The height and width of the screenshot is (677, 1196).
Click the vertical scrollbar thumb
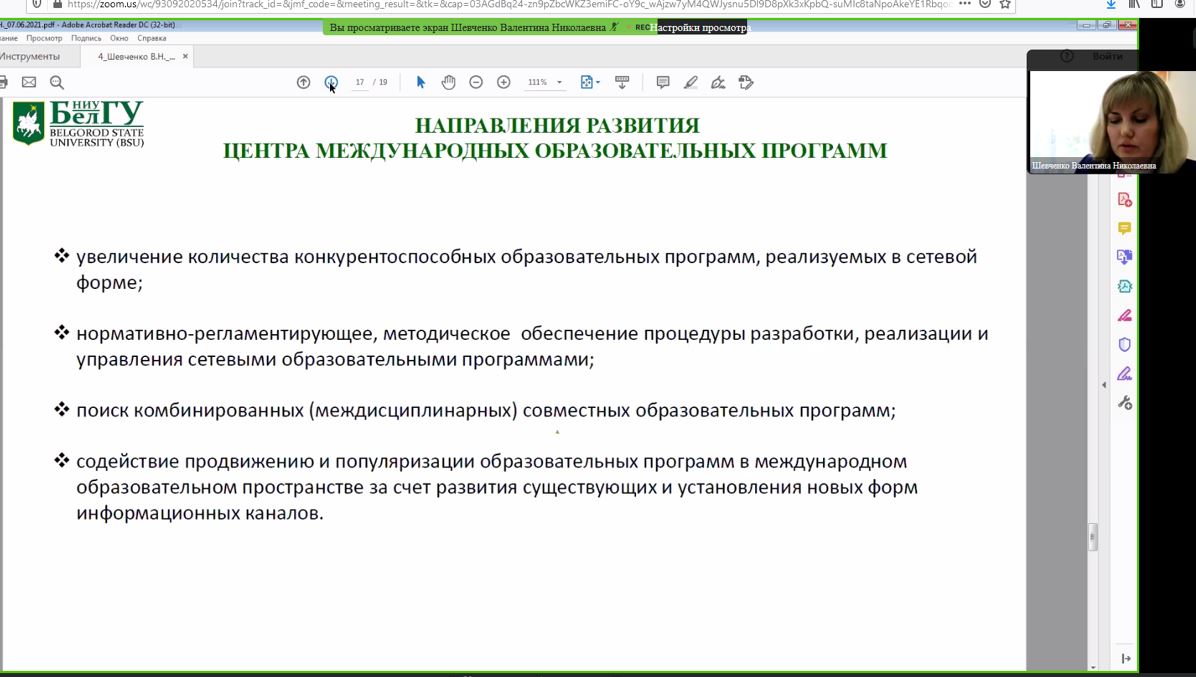pyautogui.click(x=1093, y=536)
